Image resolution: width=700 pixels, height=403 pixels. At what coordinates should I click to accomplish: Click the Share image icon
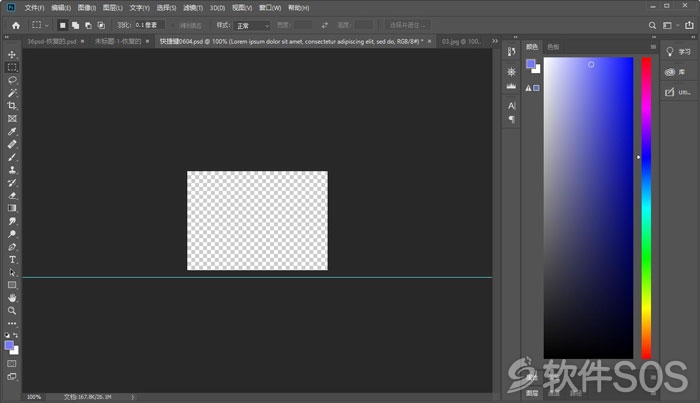pyautogui.click(x=689, y=25)
